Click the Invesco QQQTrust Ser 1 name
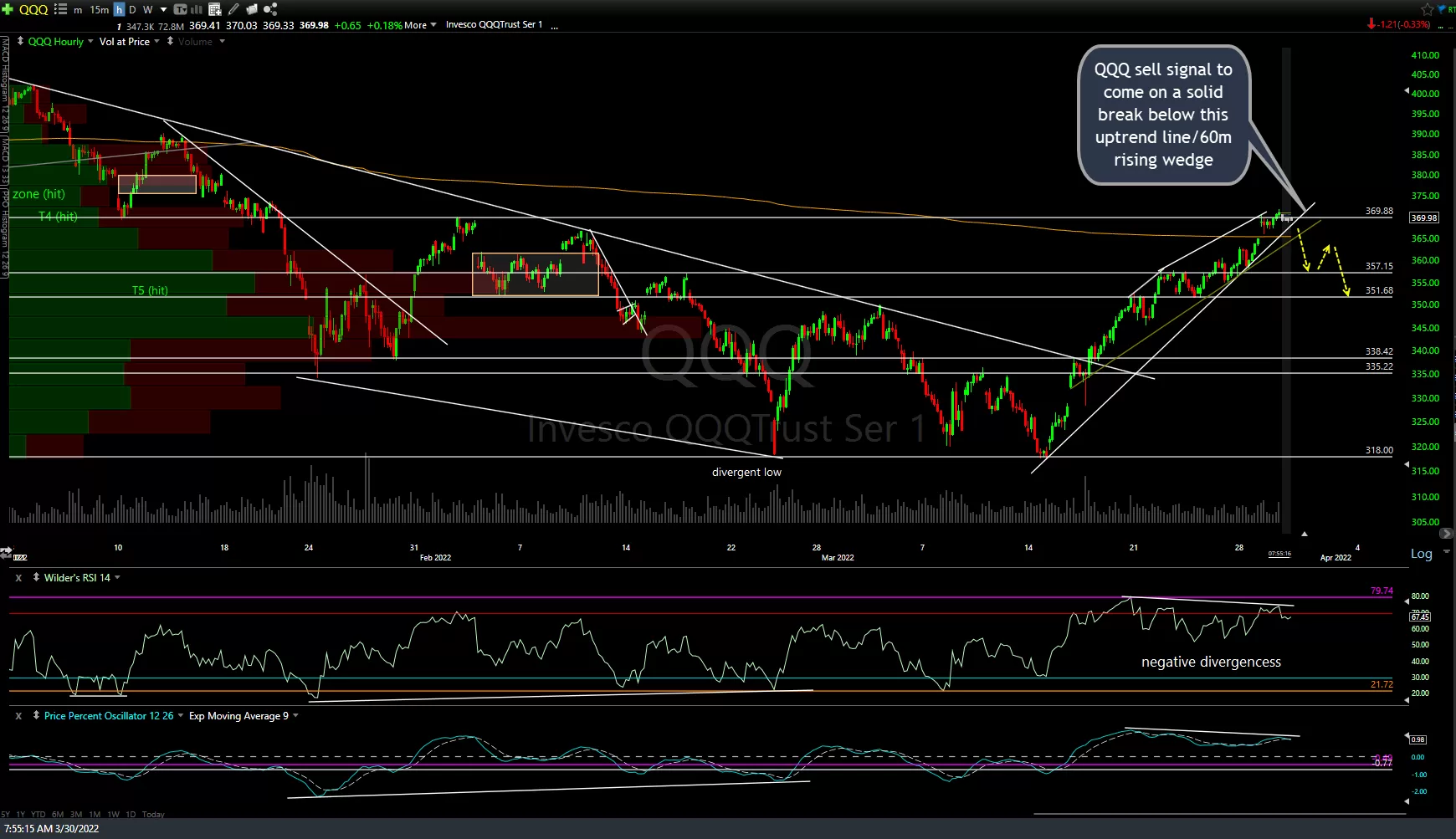The width and height of the screenshot is (1456, 839). click(494, 25)
